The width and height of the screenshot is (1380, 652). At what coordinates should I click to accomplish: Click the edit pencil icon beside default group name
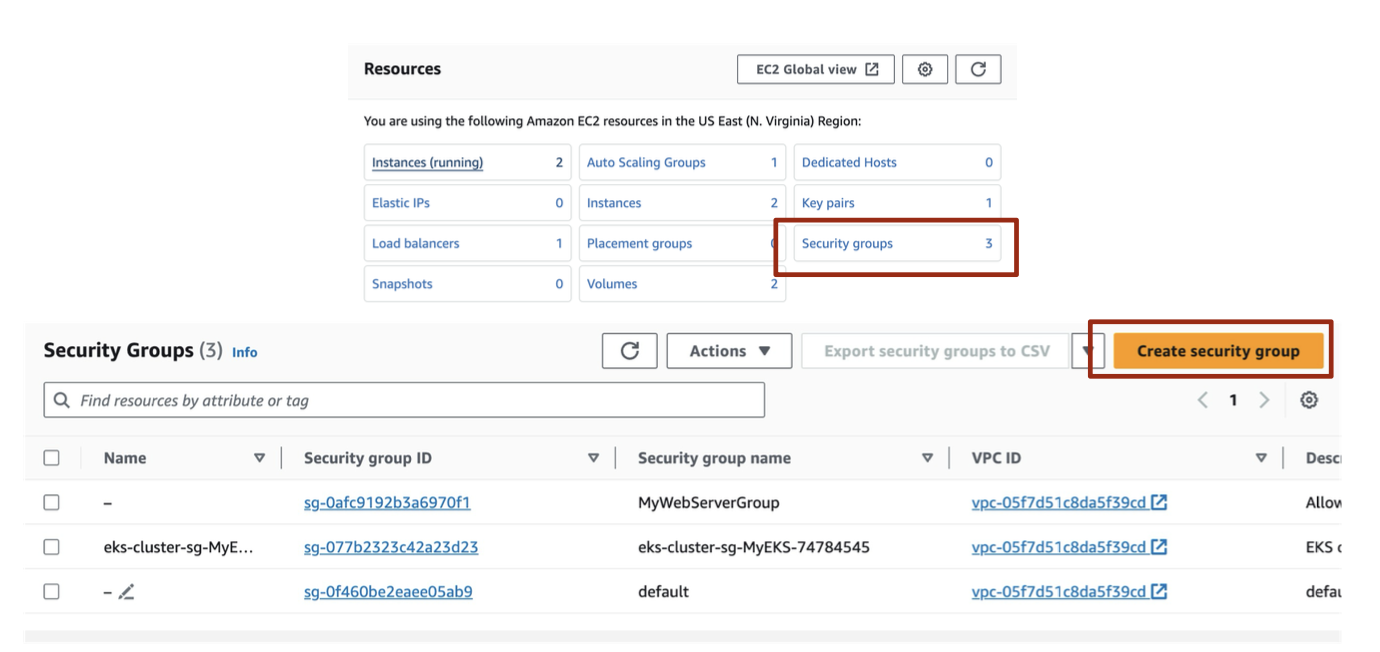point(126,592)
